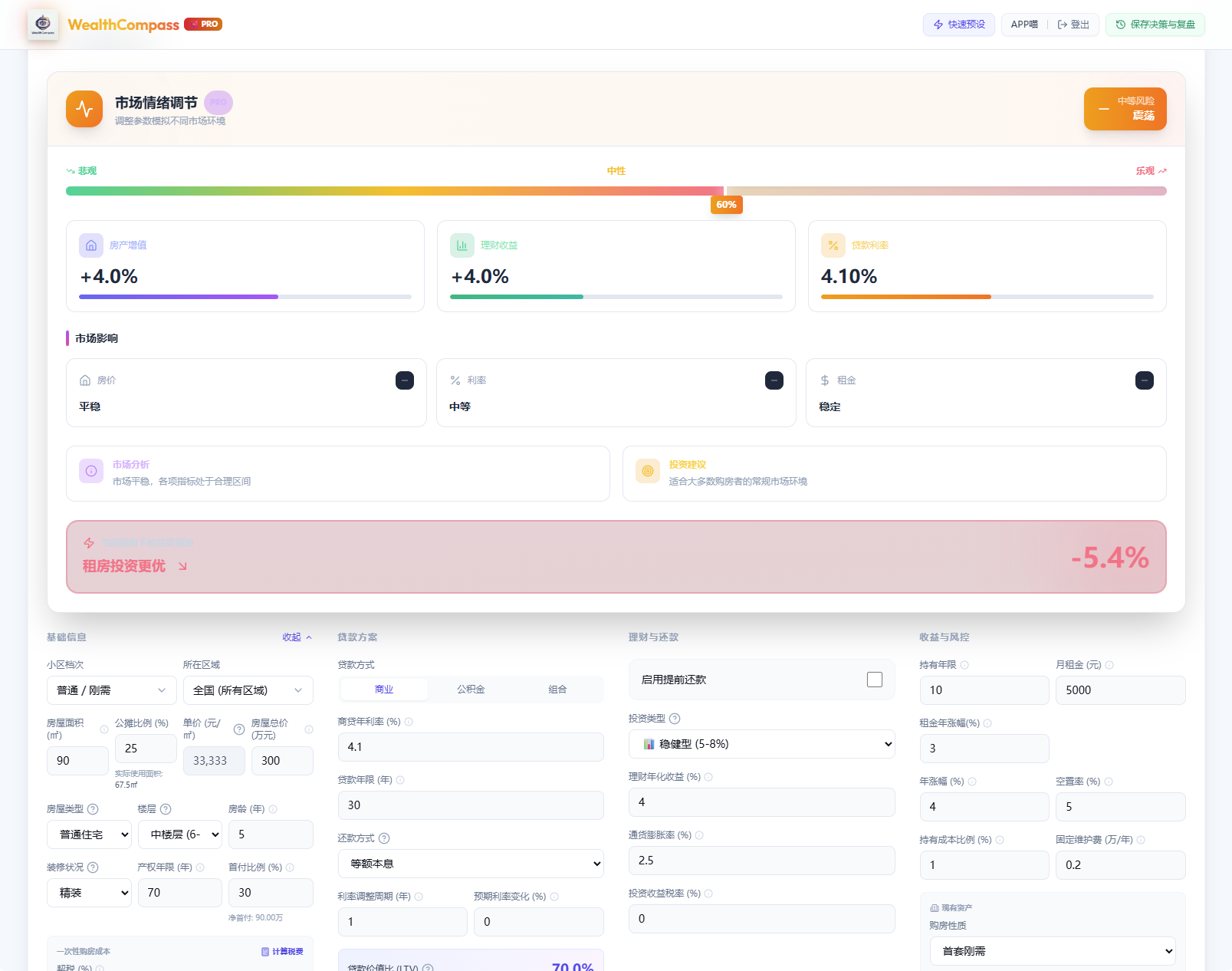The width and height of the screenshot is (1232, 971).
Task: Open the 投资类型 稳健型 dropdown
Action: coord(761,744)
